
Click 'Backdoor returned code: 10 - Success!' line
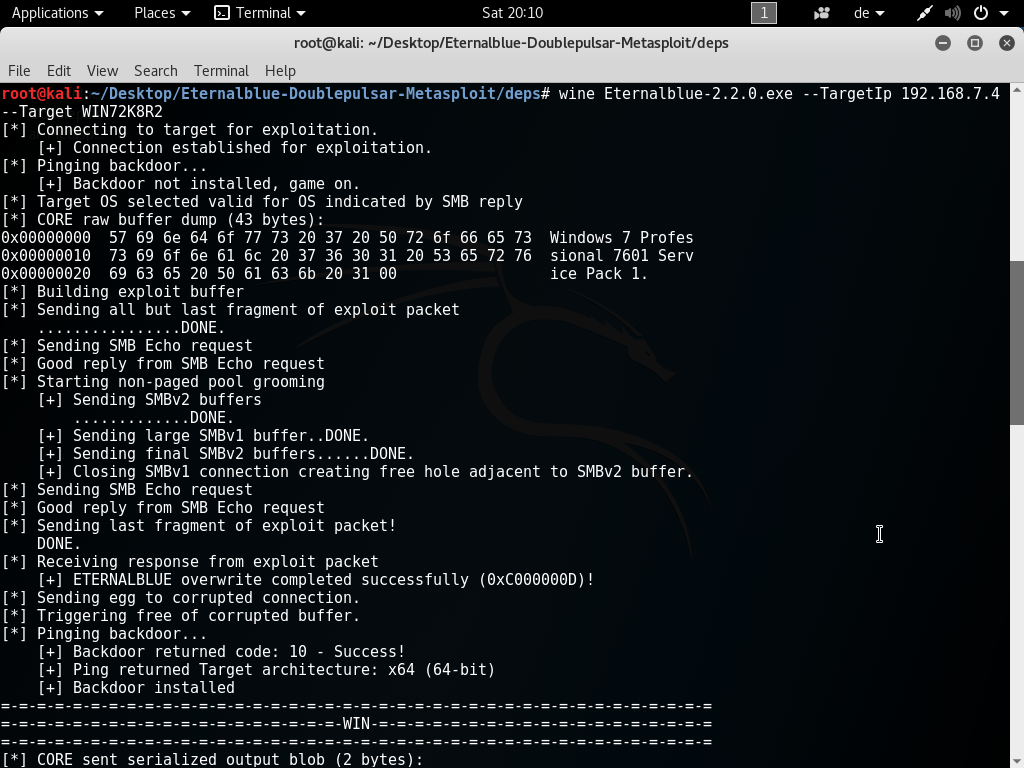click(221, 652)
